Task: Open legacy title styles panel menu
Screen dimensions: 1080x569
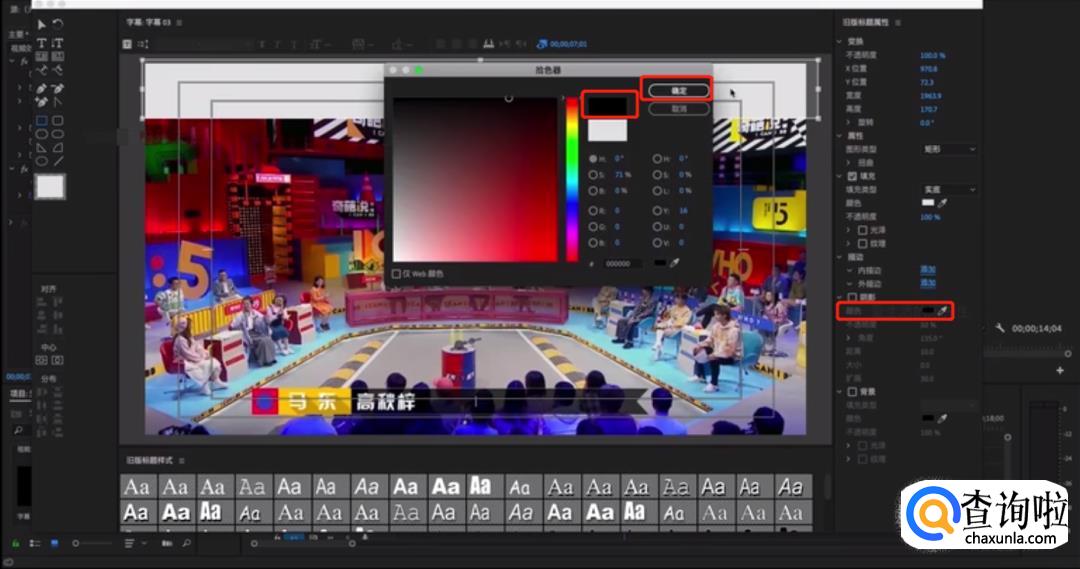Action: point(182,460)
